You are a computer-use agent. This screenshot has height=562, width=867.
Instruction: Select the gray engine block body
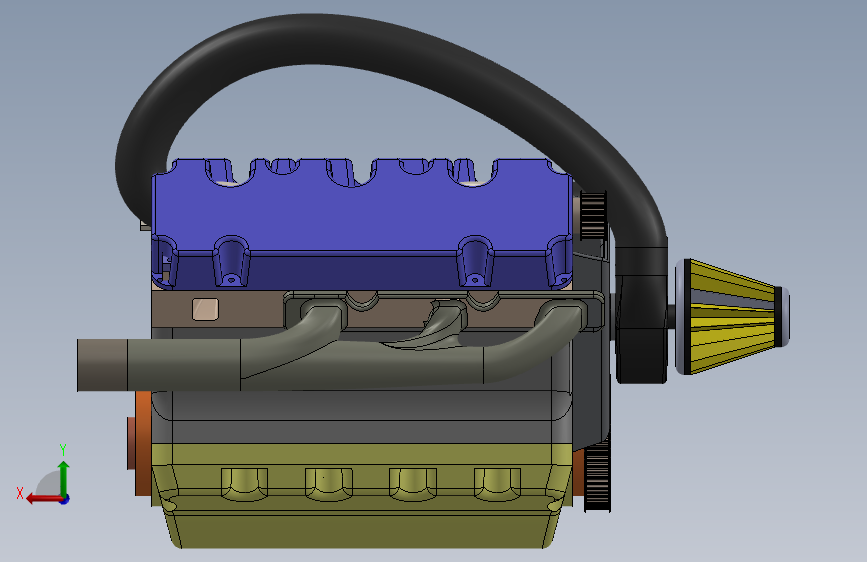coord(362,416)
